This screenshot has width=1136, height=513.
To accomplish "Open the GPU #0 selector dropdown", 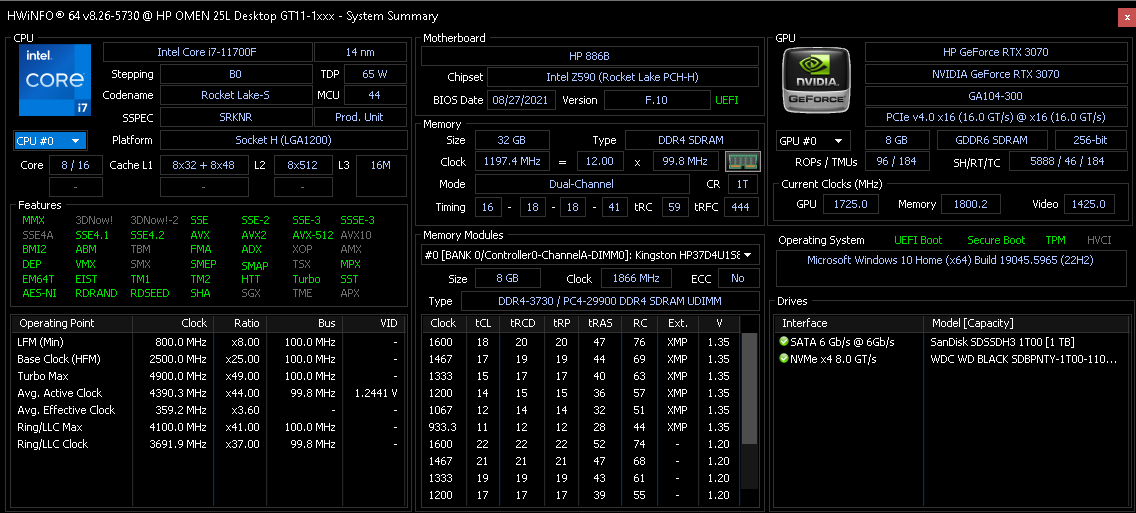I will tap(812, 141).
